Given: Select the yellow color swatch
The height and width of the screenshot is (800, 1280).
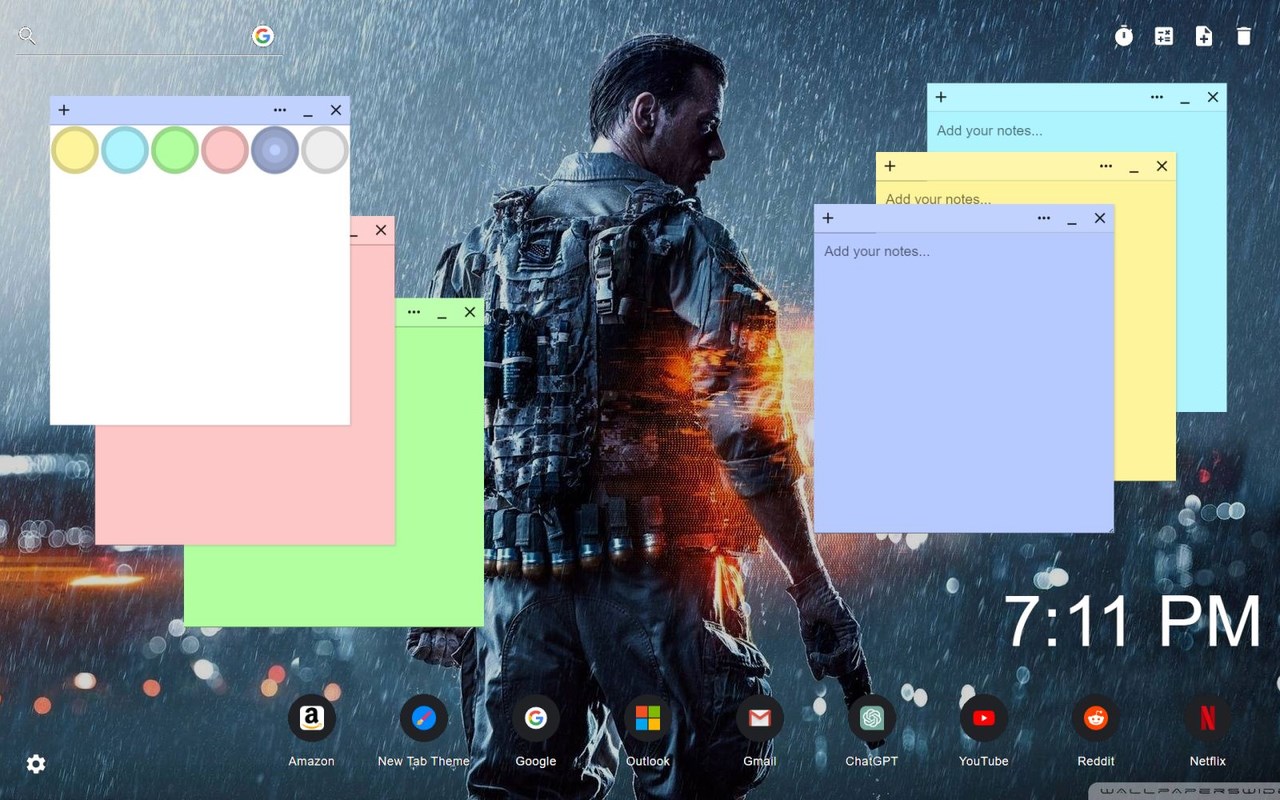Looking at the screenshot, I should (75, 150).
